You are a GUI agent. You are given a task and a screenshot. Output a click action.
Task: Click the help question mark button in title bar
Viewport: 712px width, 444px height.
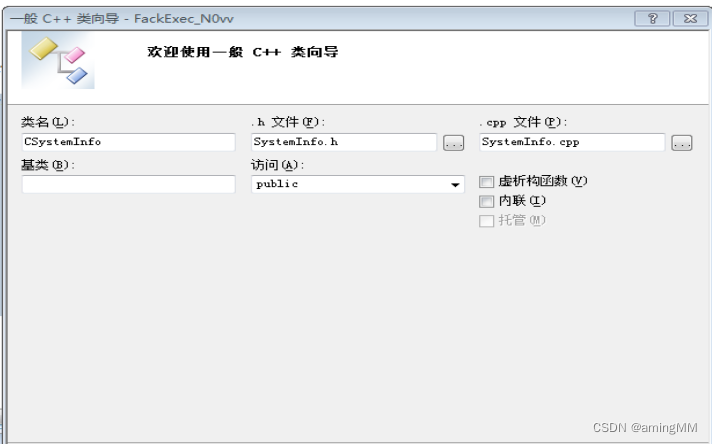pyautogui.click(x=653, y=19)
